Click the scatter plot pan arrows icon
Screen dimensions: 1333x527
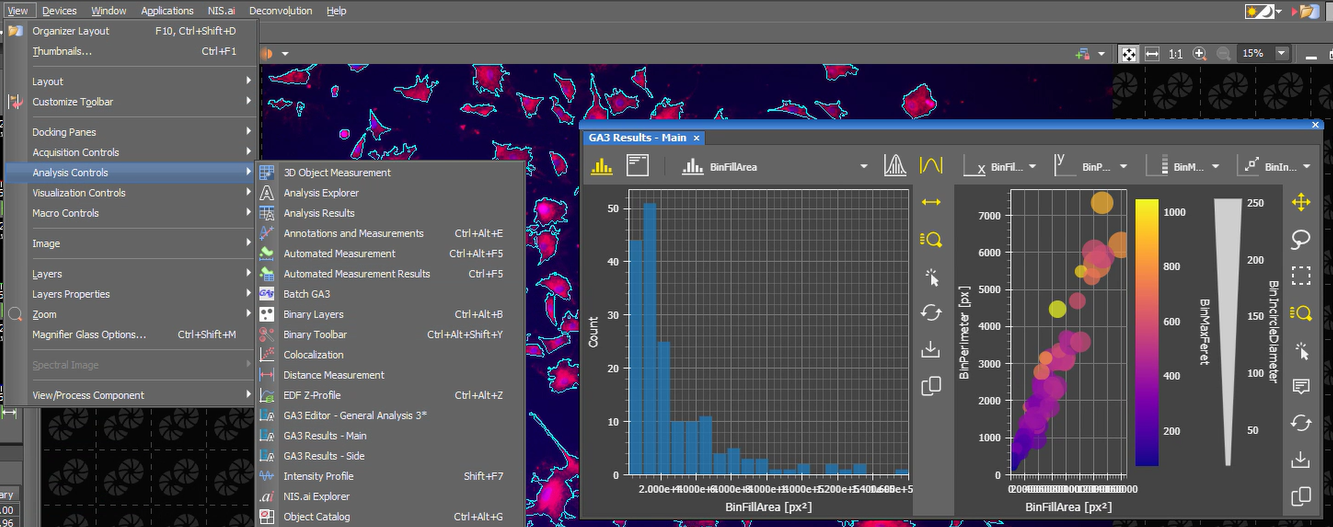click(x=1301, y=202)
